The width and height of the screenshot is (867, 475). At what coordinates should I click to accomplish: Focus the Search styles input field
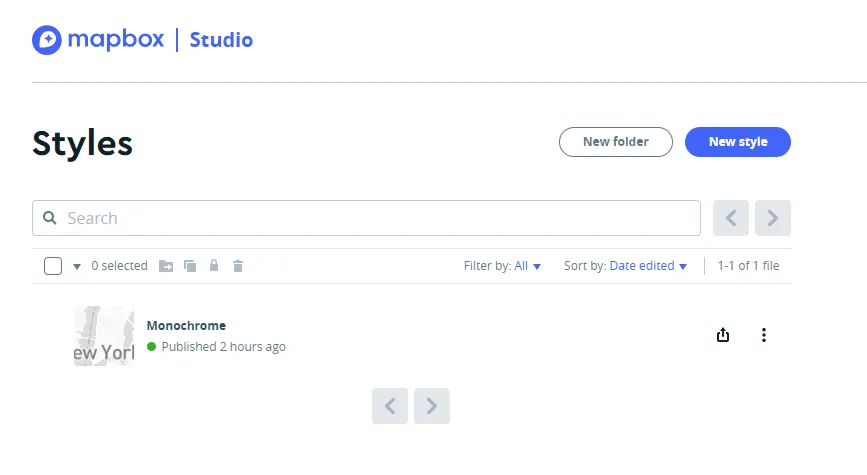(x=380, y=218)
